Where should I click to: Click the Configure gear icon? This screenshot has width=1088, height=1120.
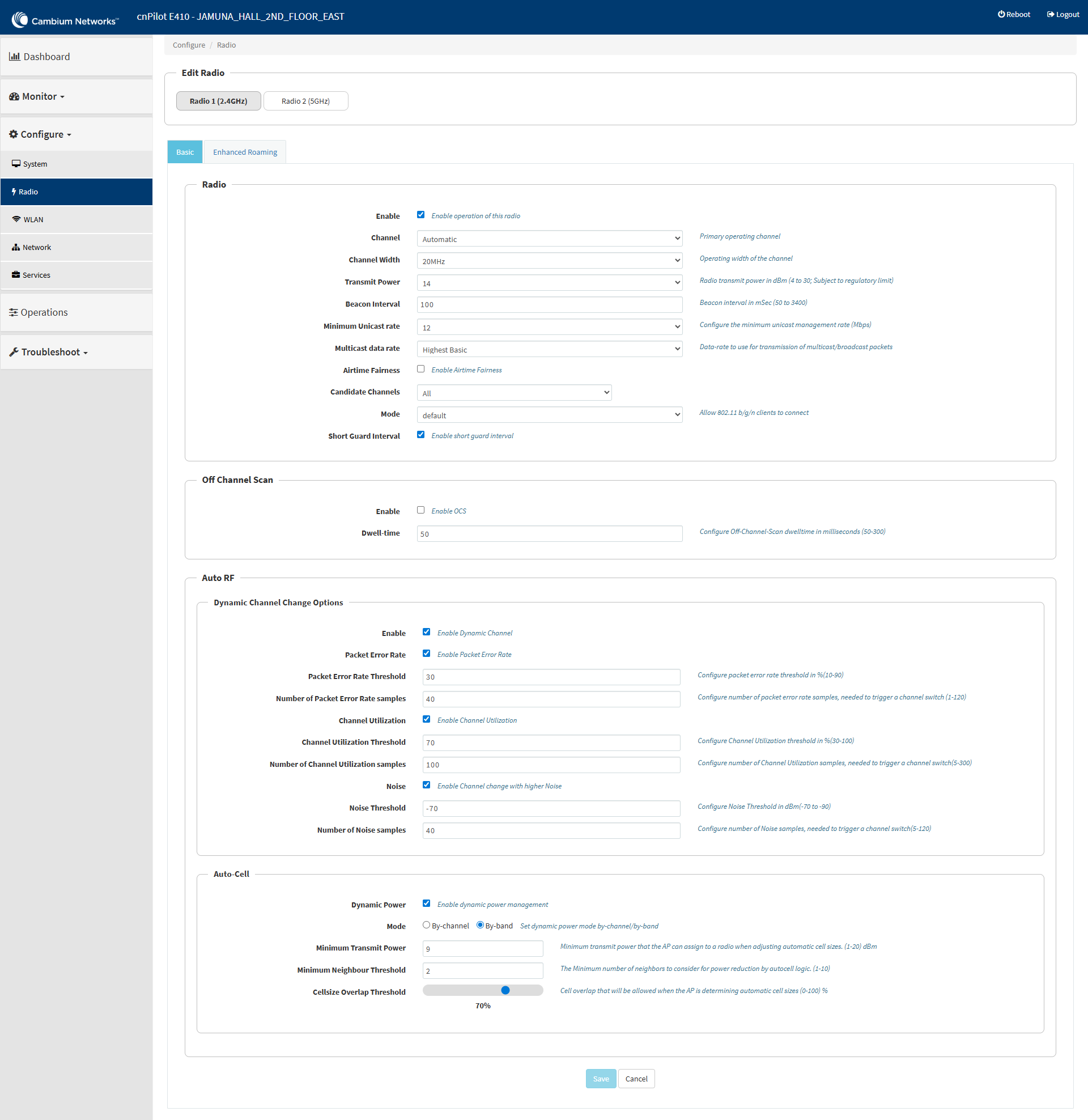pyautogui.click(x=14, y=134)
